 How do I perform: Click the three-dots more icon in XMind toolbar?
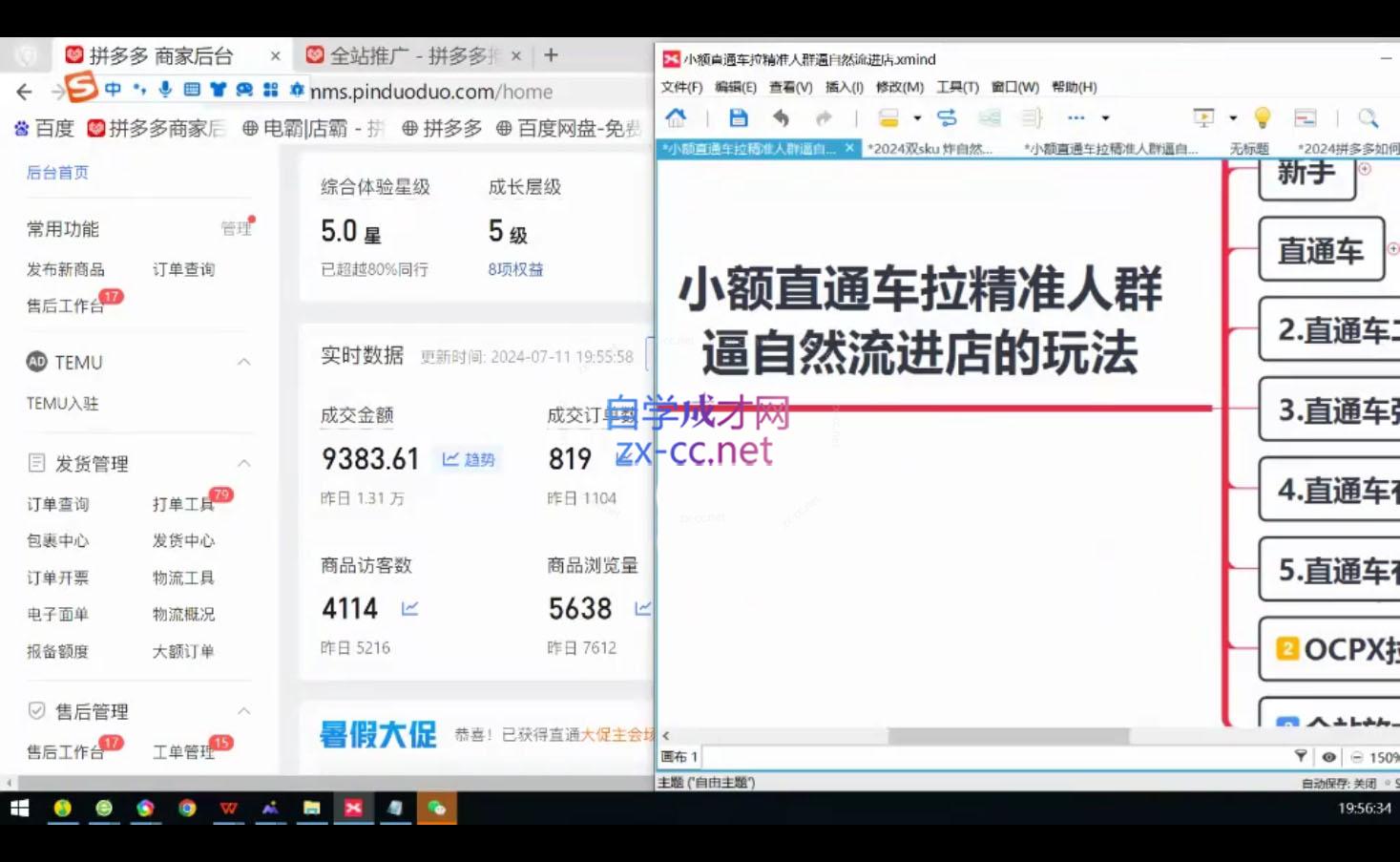tap(1076, 117)
